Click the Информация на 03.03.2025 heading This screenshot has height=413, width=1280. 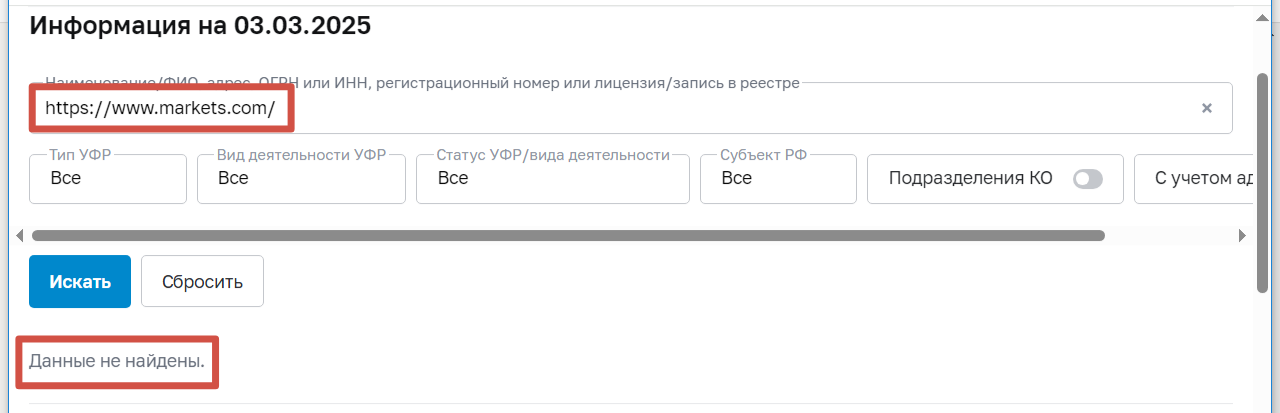click(200, 26)
